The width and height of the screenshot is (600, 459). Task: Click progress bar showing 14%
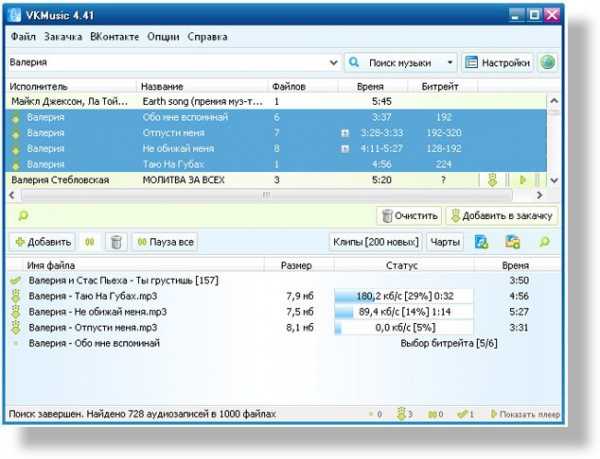click(x=404, y=312)
